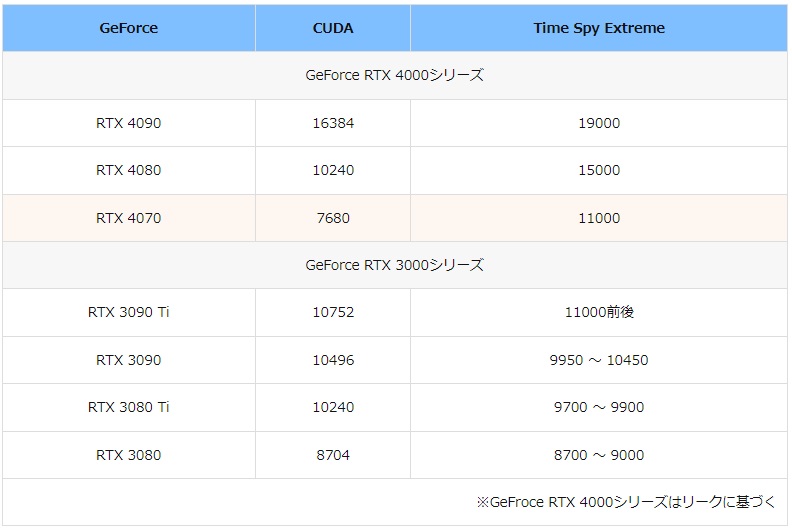Select the 10496 CUDA value cell
The height and width of the screenshot is (531, 792).
[332, 360]
